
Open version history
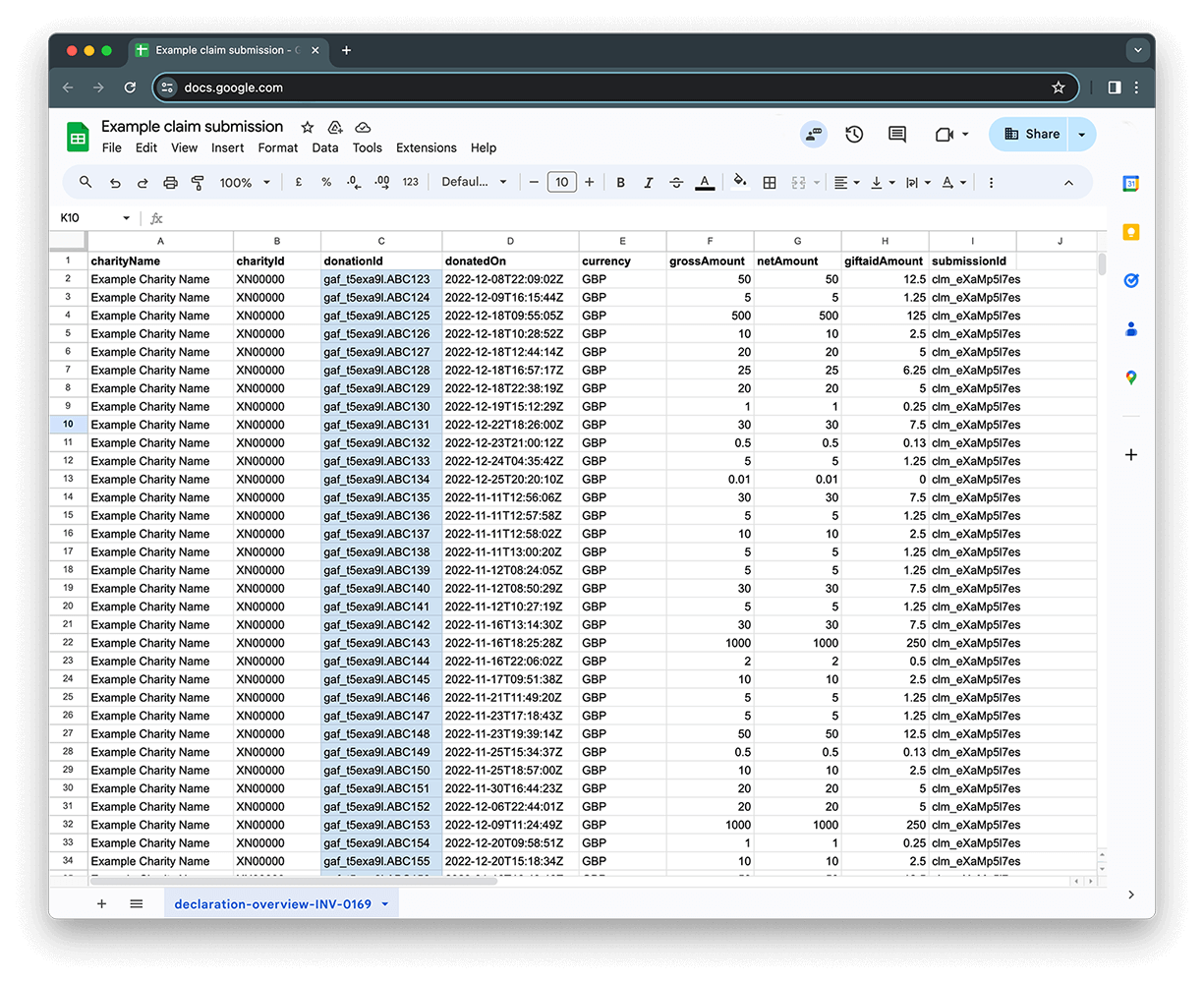pyautogui.click(x=854, y=134)
